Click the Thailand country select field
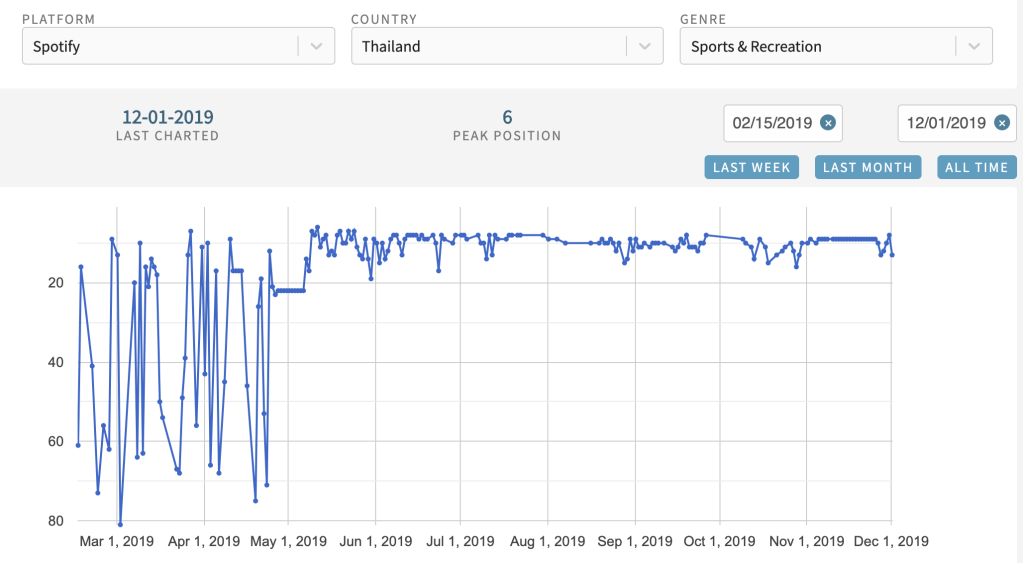This screenshot has height=563, width=1023. point(488,46)
